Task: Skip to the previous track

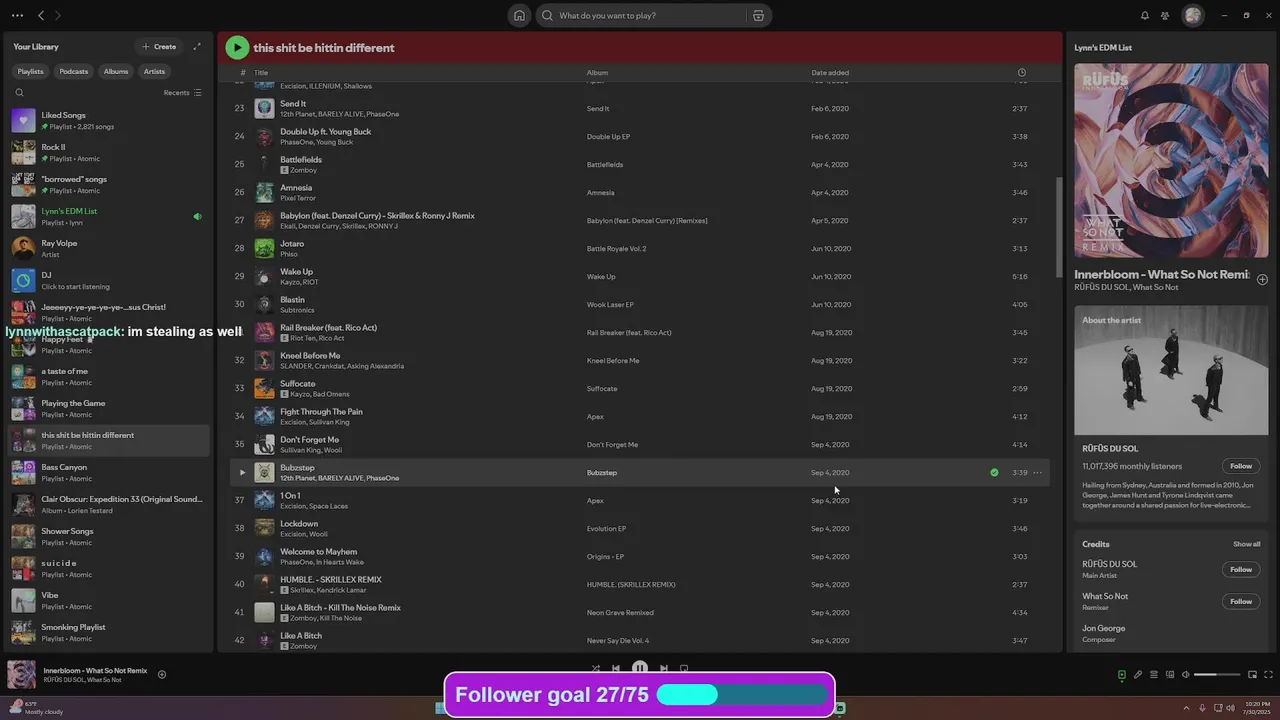Action: (x=616, y=668)
